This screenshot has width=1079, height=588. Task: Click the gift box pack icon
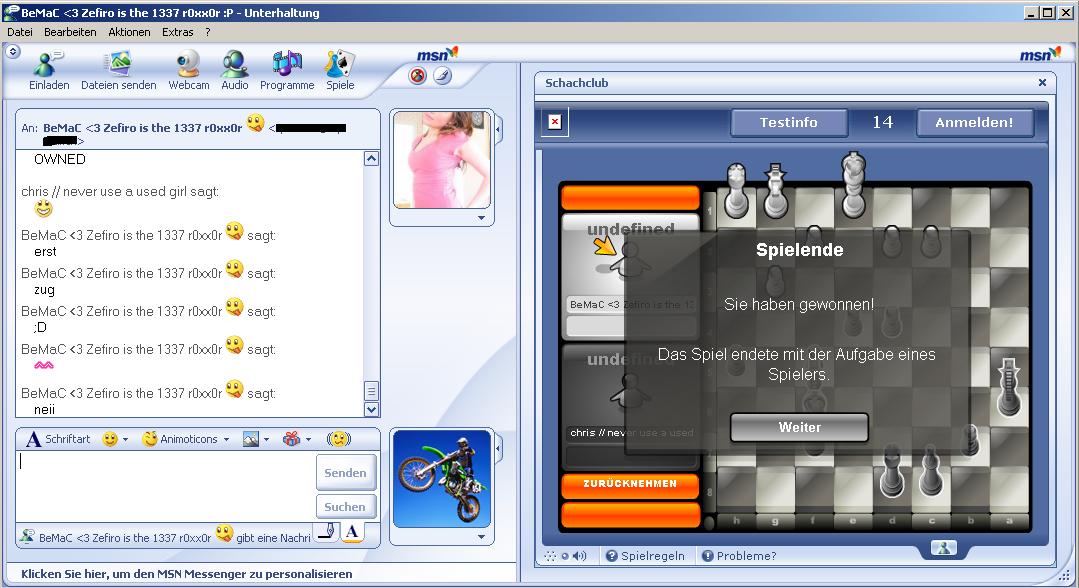[292, 439]
